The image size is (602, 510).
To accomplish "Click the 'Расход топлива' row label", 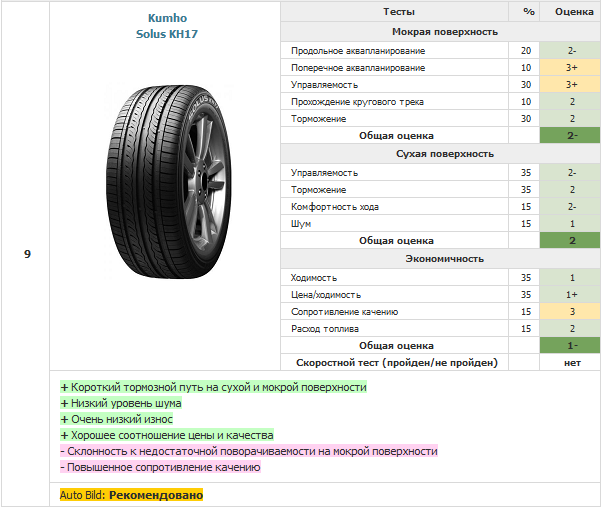I will [x=324, y=329].
